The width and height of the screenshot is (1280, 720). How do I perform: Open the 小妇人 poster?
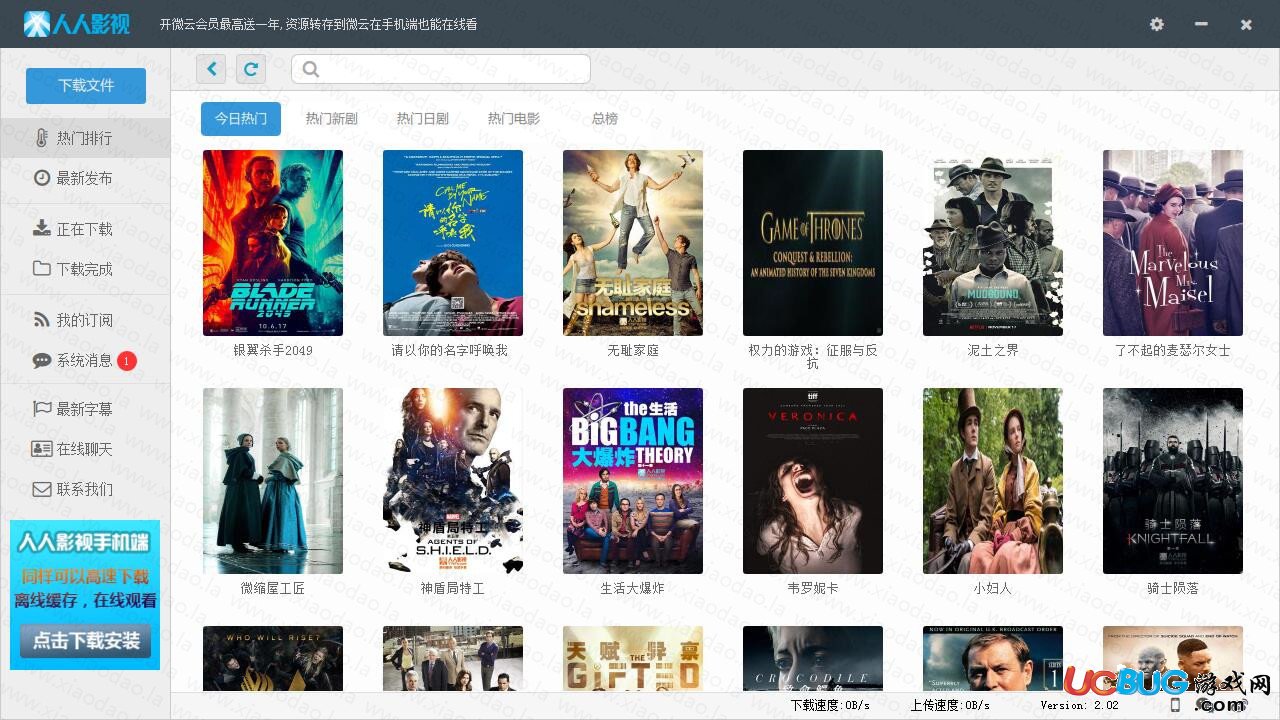point(993,481)
